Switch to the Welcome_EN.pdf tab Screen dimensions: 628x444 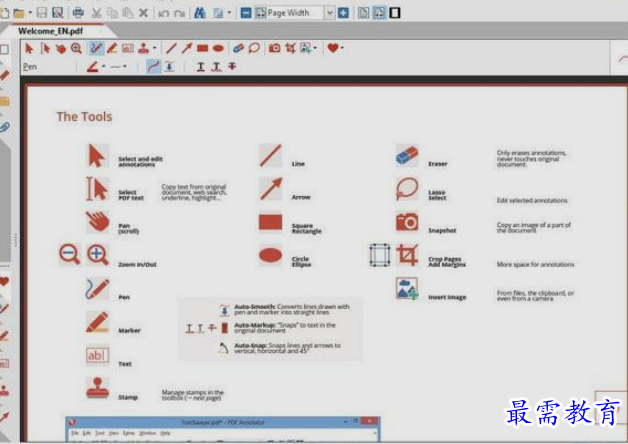pyautogui.click(x=50, y=31)
